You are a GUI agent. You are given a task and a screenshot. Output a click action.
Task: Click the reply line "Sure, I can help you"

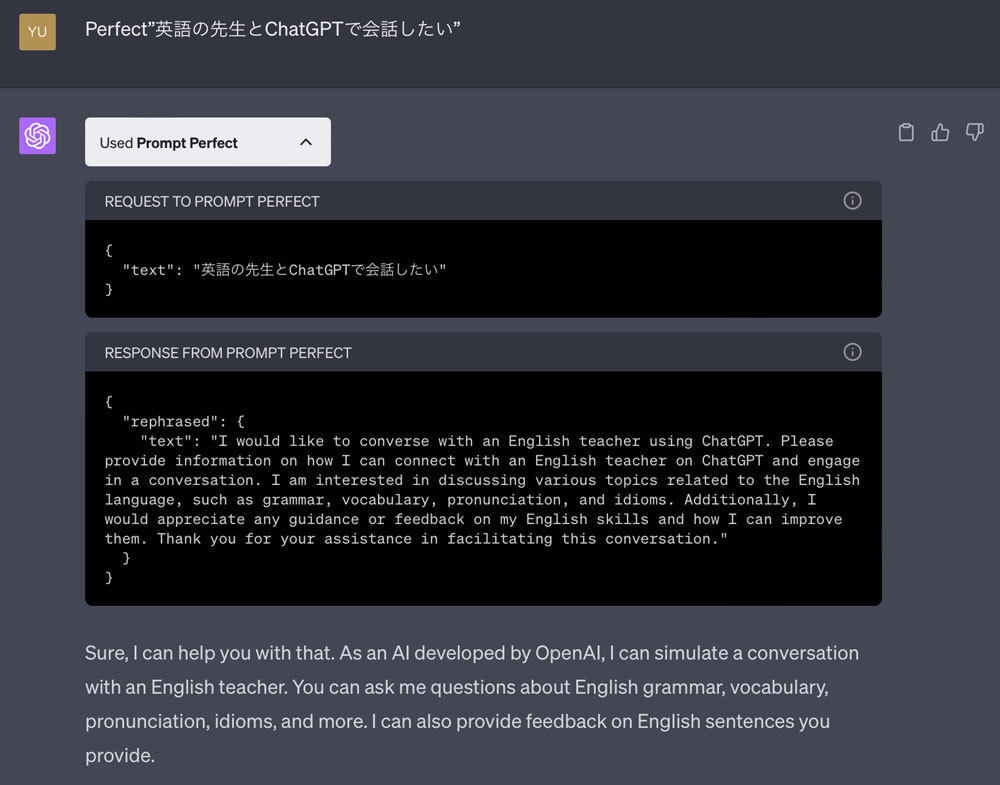(472, 654)
